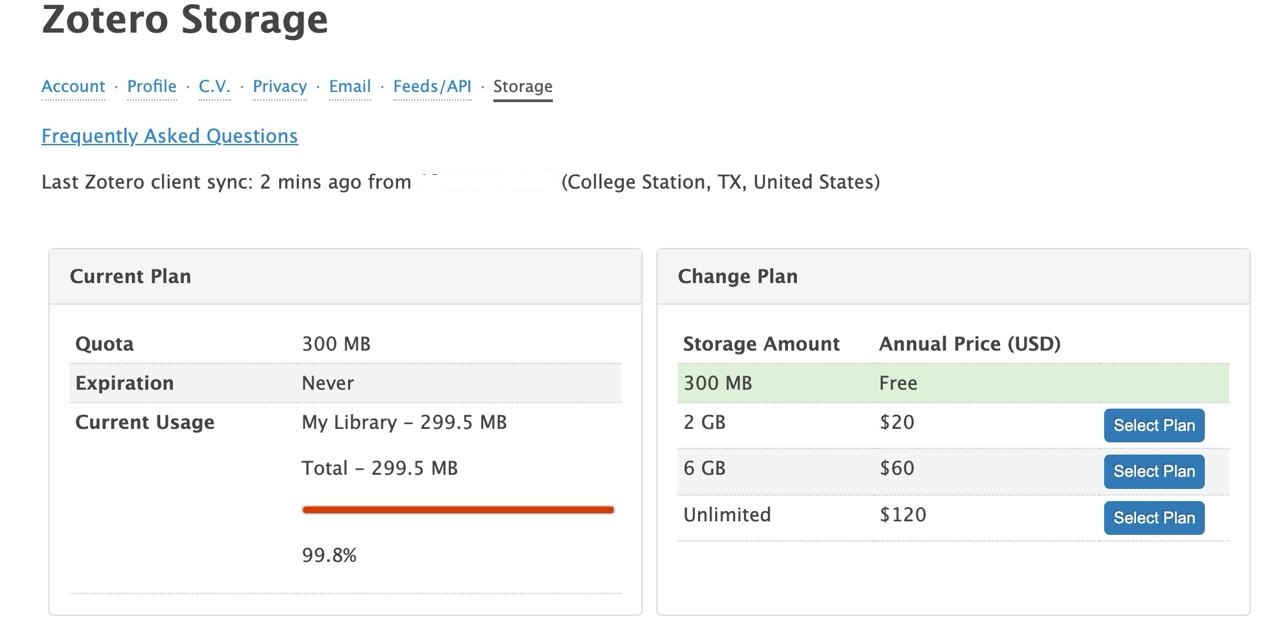Click the Quota row label

click(x=104, y=344)
